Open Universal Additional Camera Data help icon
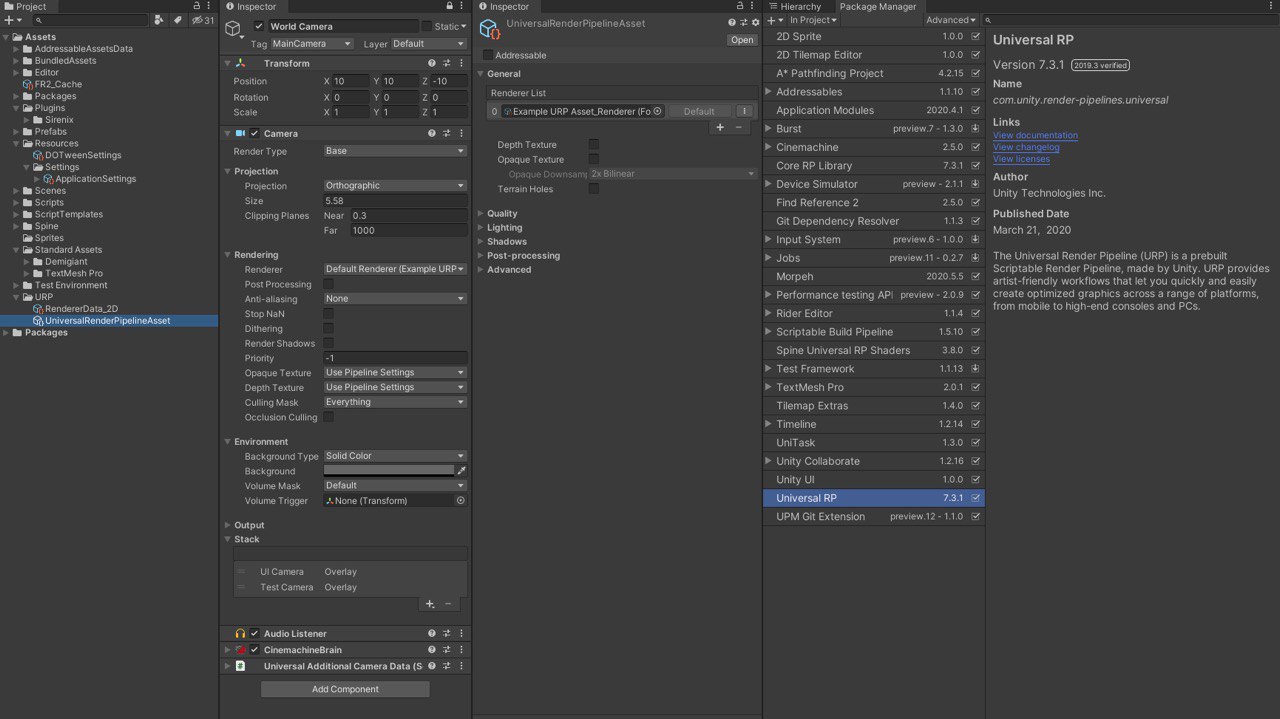 [x=431, y=665]
